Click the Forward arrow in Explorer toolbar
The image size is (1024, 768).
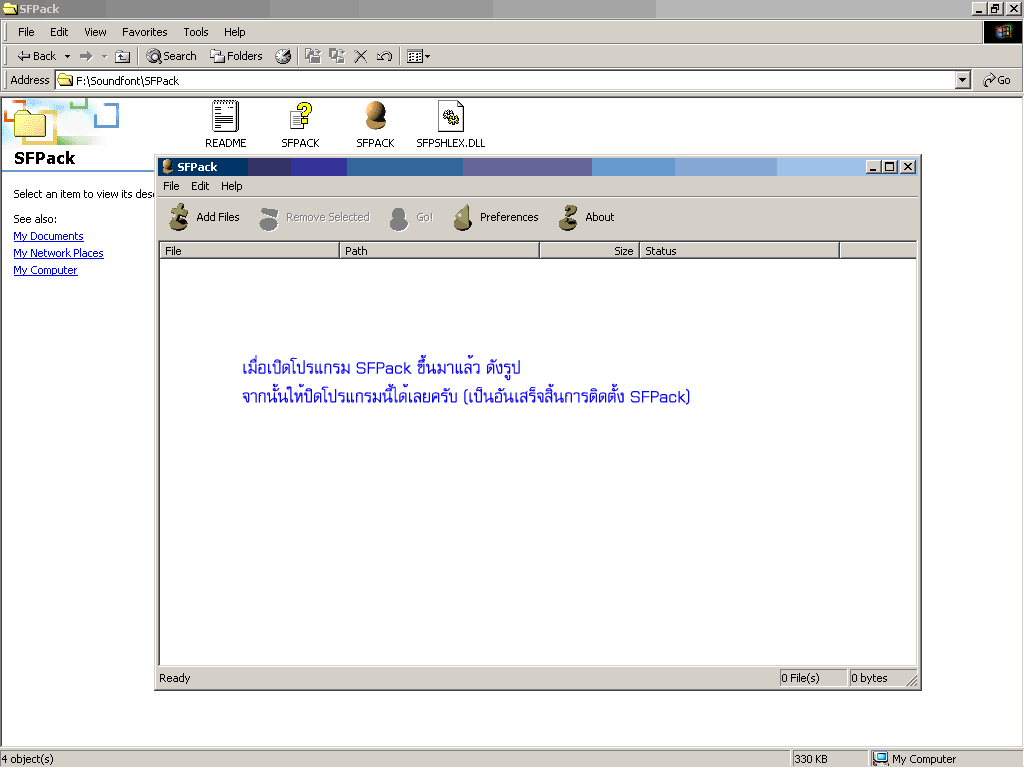pyautogui.click(x=86, y=56)
